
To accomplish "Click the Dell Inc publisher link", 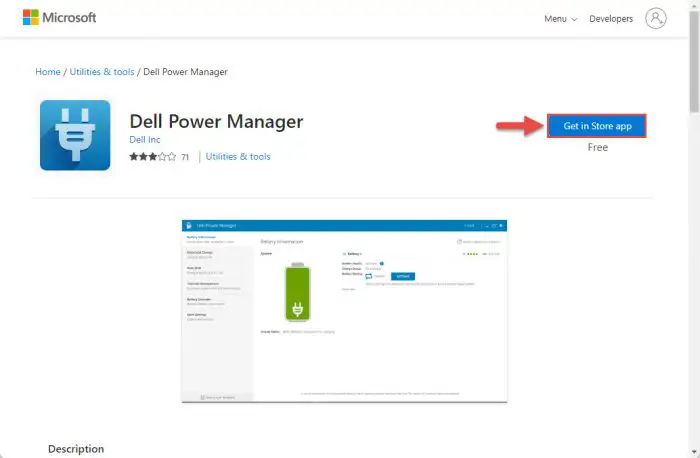I will pyautogui.click(x=144, y=140).
